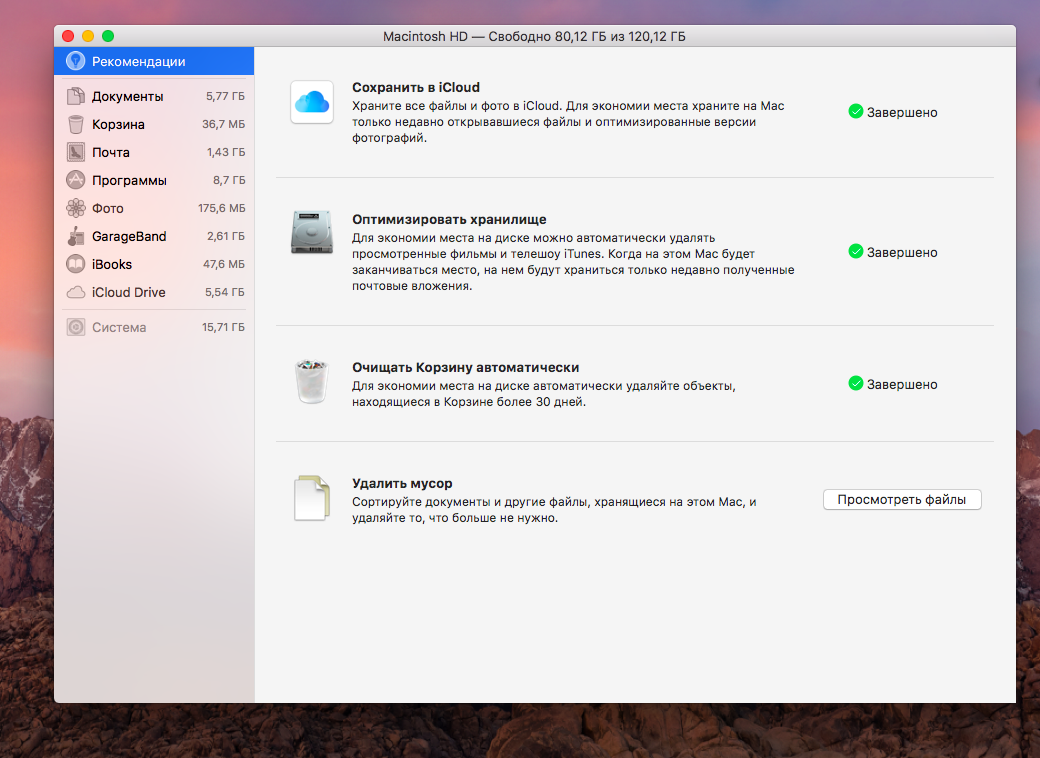This screenshot has height=758, width=1040.
Task: Click the trash can icon beside Очищать Корзину автоматически
Action: point(312,381)
